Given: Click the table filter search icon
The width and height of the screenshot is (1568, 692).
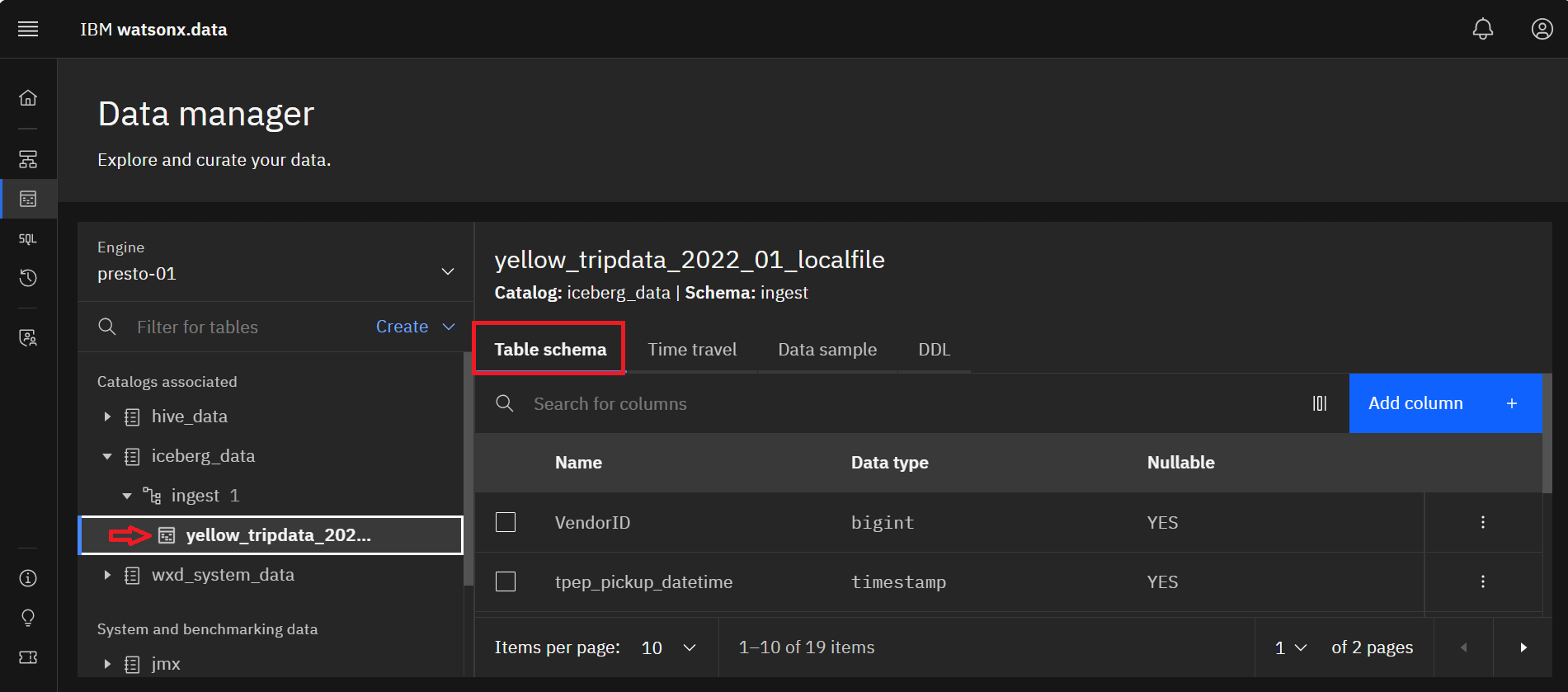Looking at the screenshot, I should (x=107, y=327).
